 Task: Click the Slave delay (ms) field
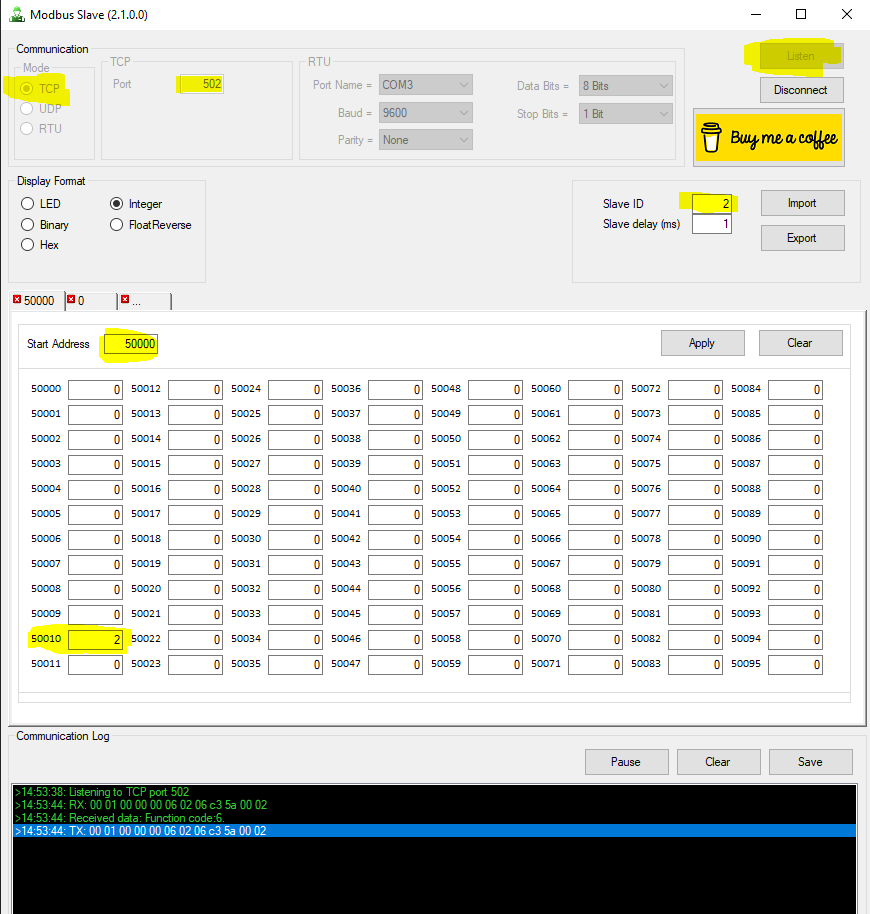coord(712,224)
